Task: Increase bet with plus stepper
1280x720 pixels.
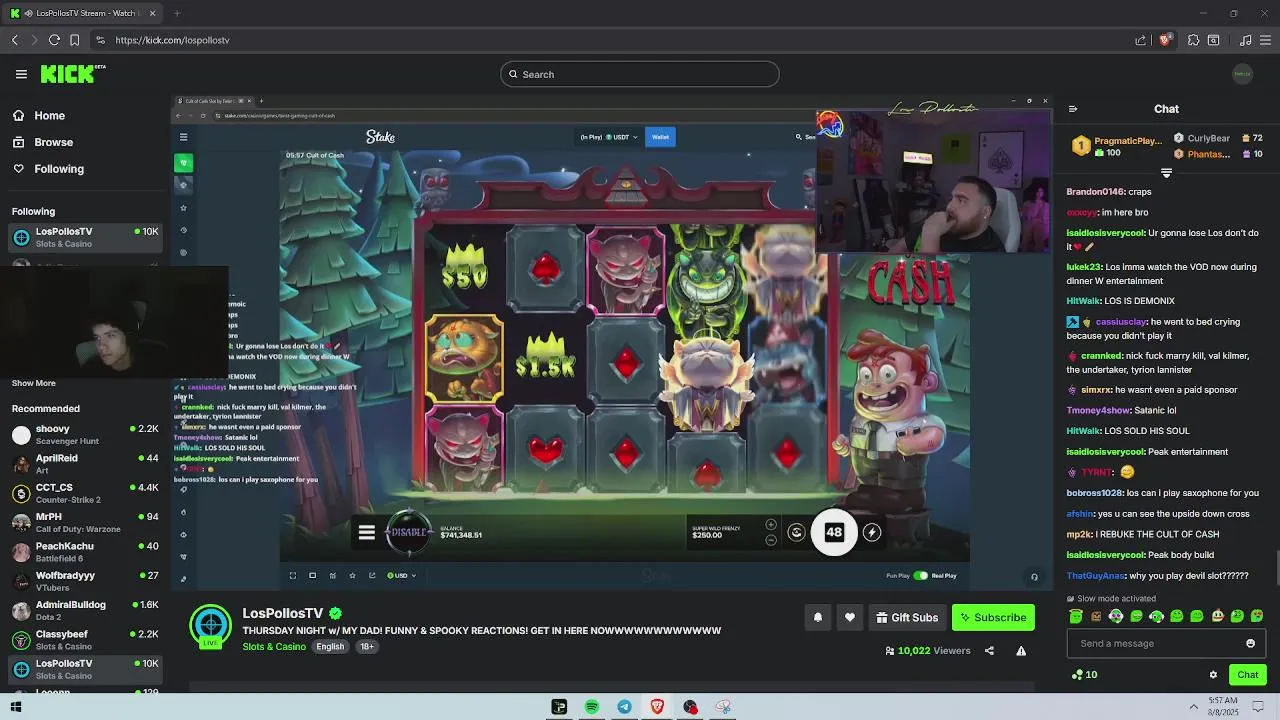Action: click(770, 525)
